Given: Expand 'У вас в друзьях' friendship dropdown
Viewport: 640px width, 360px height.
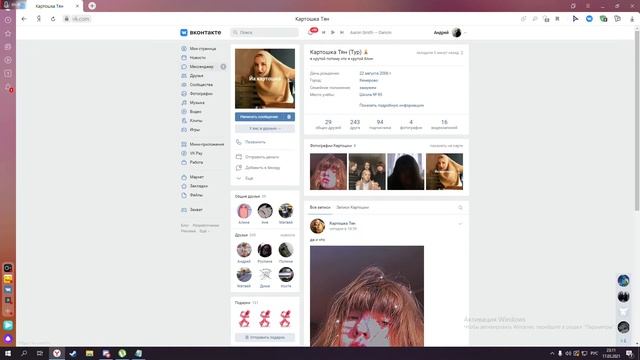Looking at the screenshot, I should 264,128.
